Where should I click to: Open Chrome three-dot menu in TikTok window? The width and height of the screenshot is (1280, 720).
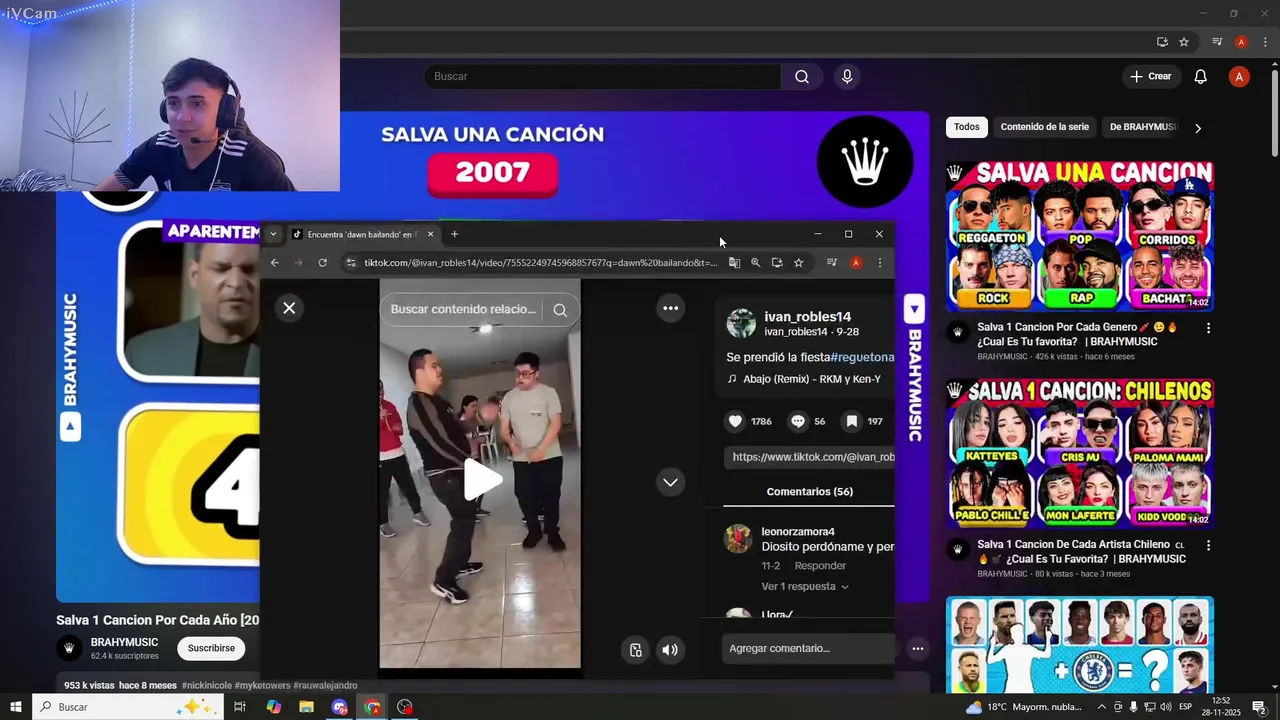(x=880, y=263)
